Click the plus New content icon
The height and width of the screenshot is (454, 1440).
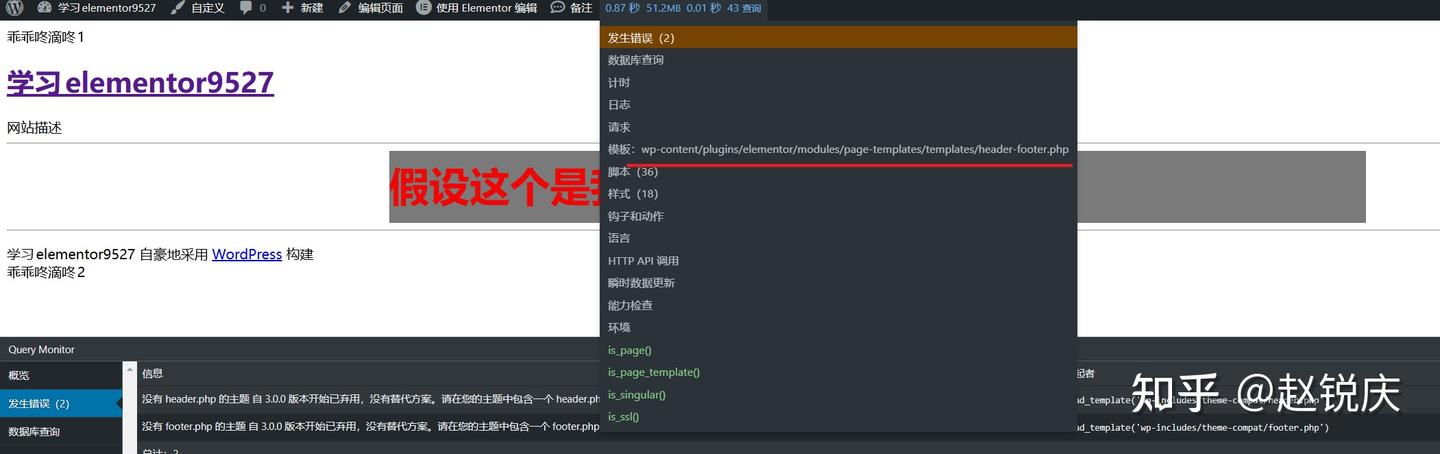point(288,8)
